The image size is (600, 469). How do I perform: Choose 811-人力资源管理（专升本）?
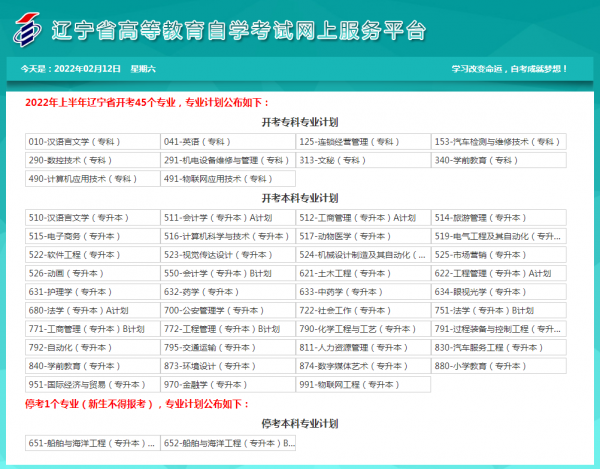click(x=363, y=347)
